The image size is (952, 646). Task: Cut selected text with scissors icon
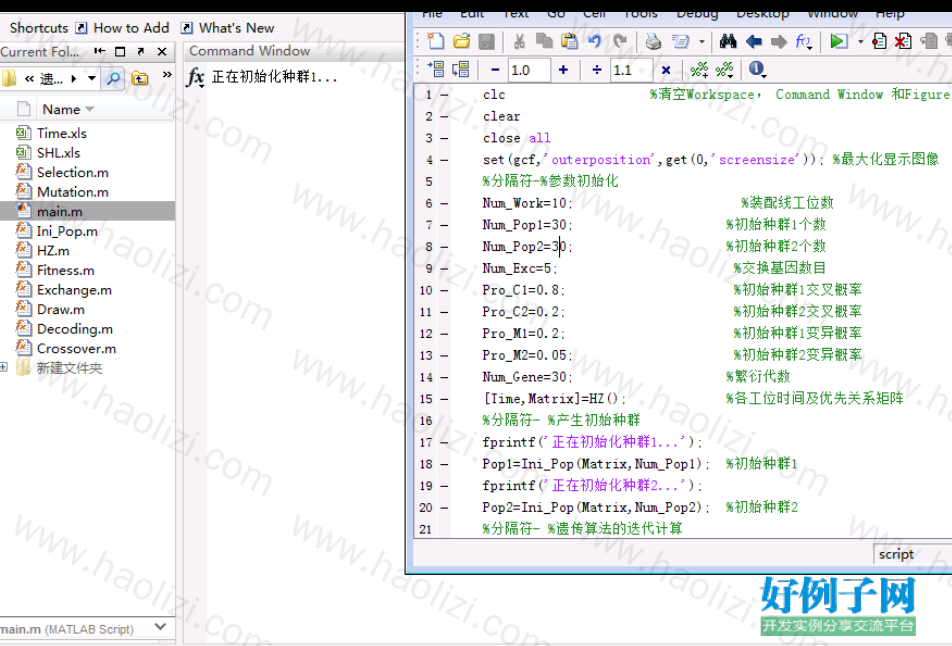(x=518, y=41)
